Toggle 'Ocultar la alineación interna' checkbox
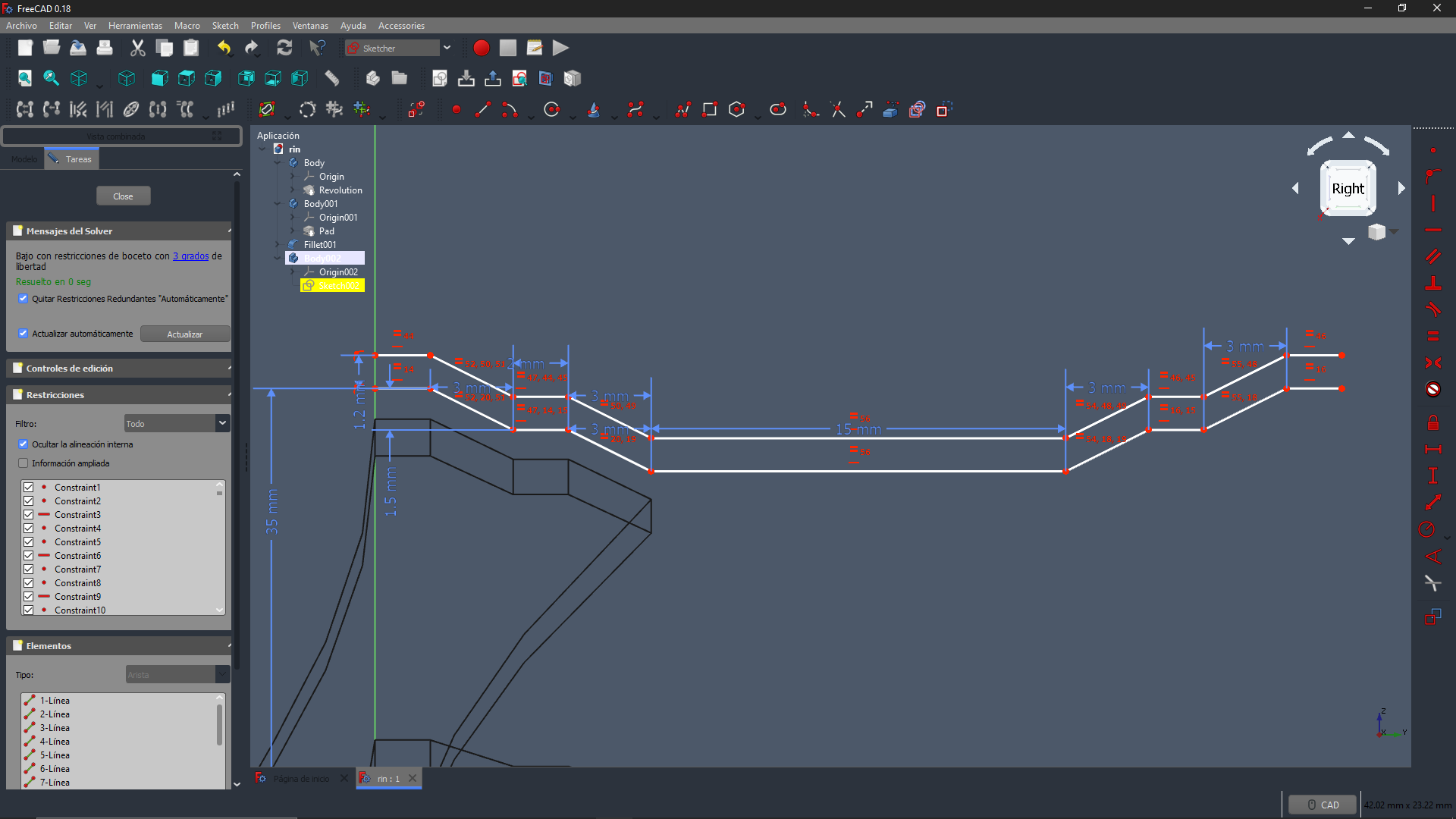This screenshot has height=819, width=1456. 24,444
